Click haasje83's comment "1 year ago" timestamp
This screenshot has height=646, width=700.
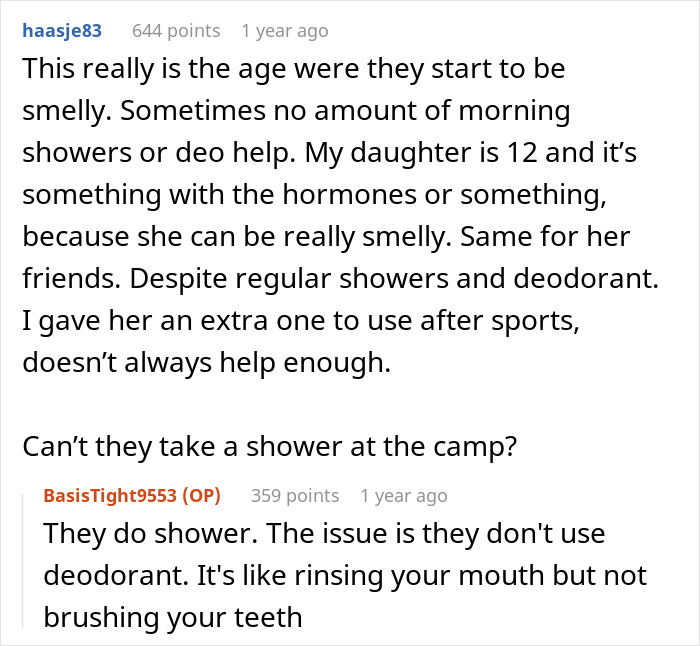click(x=284, y=31)
